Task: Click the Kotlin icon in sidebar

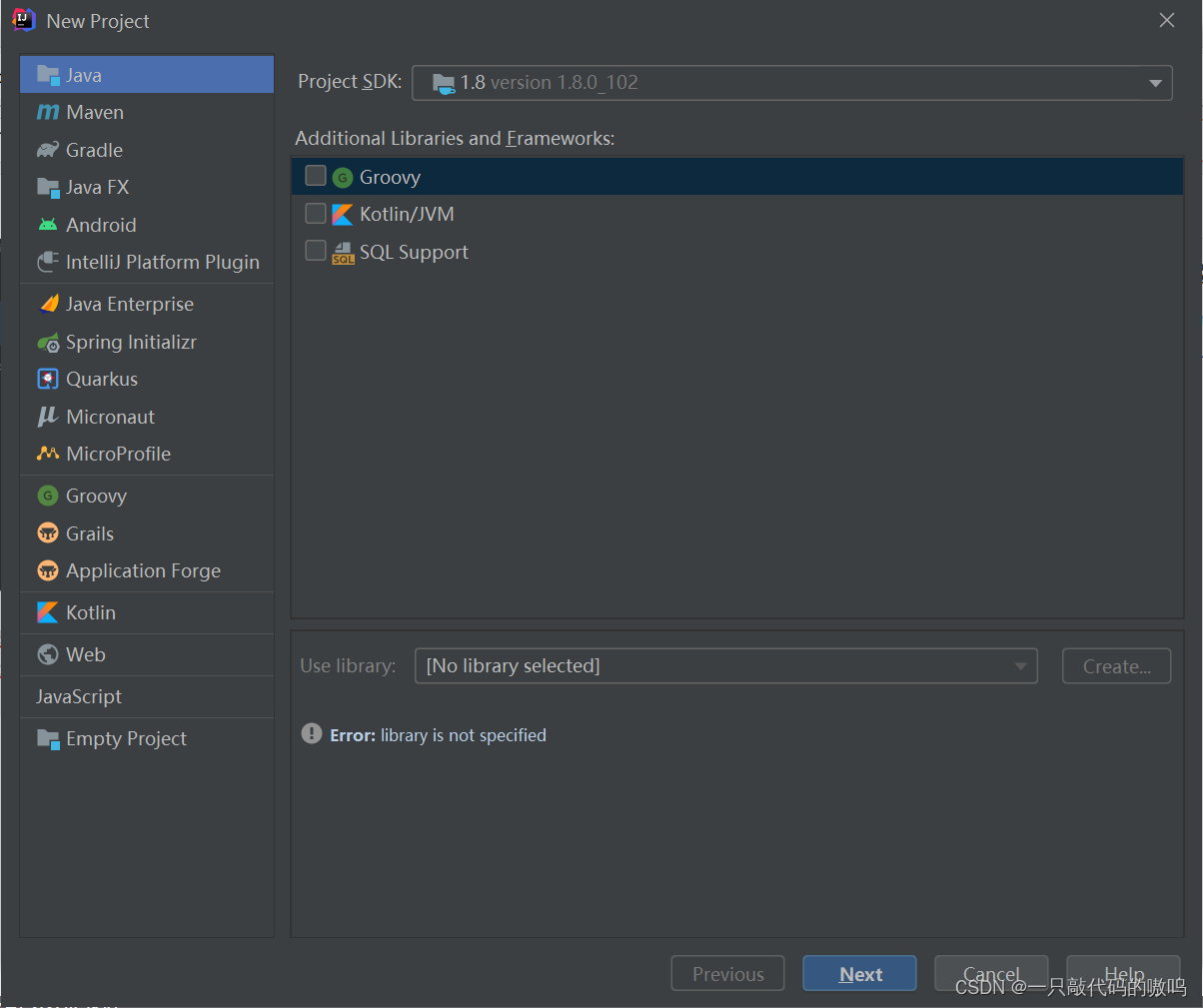Action: pos(48,612)
